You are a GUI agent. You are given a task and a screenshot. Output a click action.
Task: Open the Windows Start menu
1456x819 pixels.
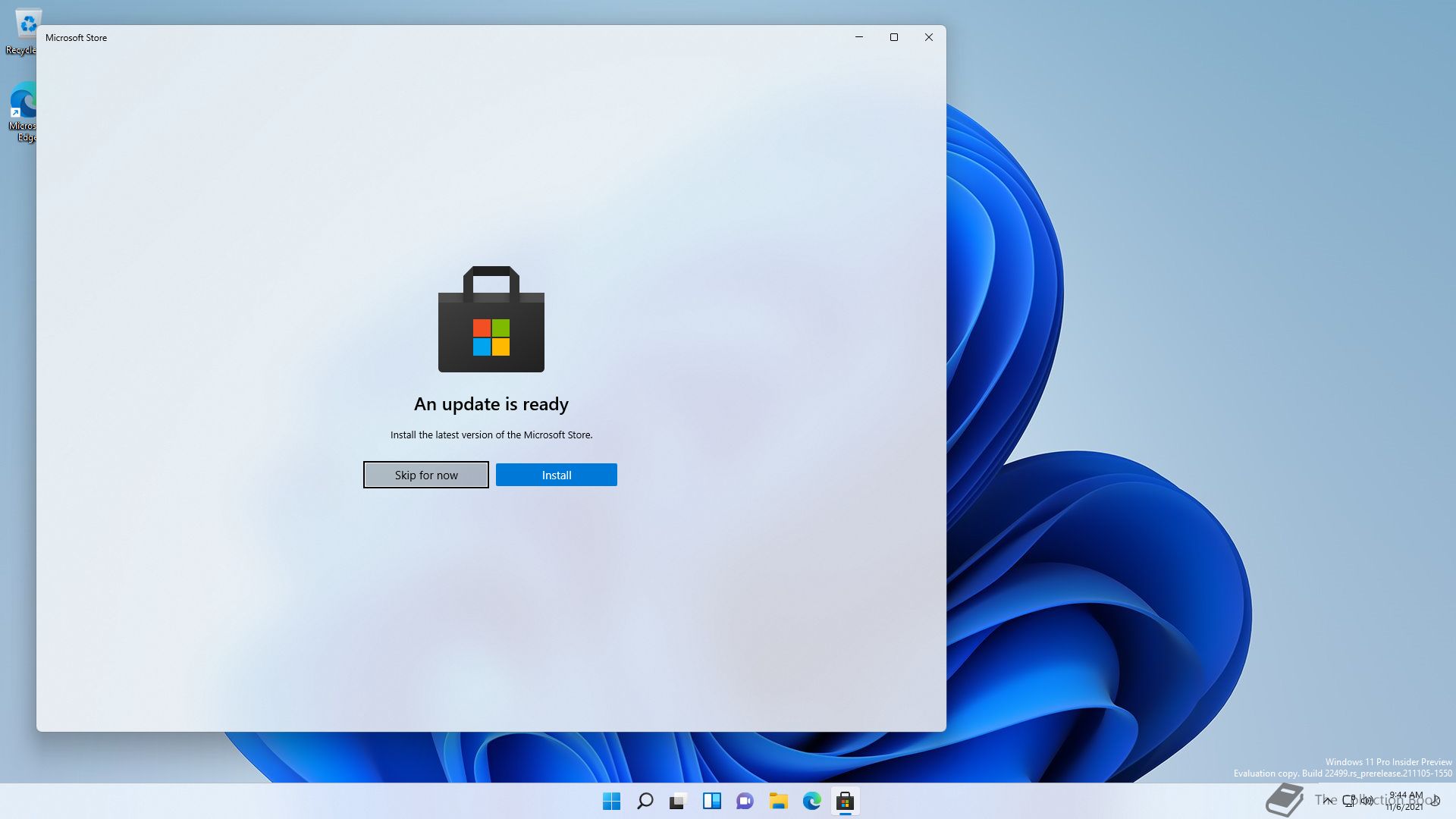click(611, 801)
